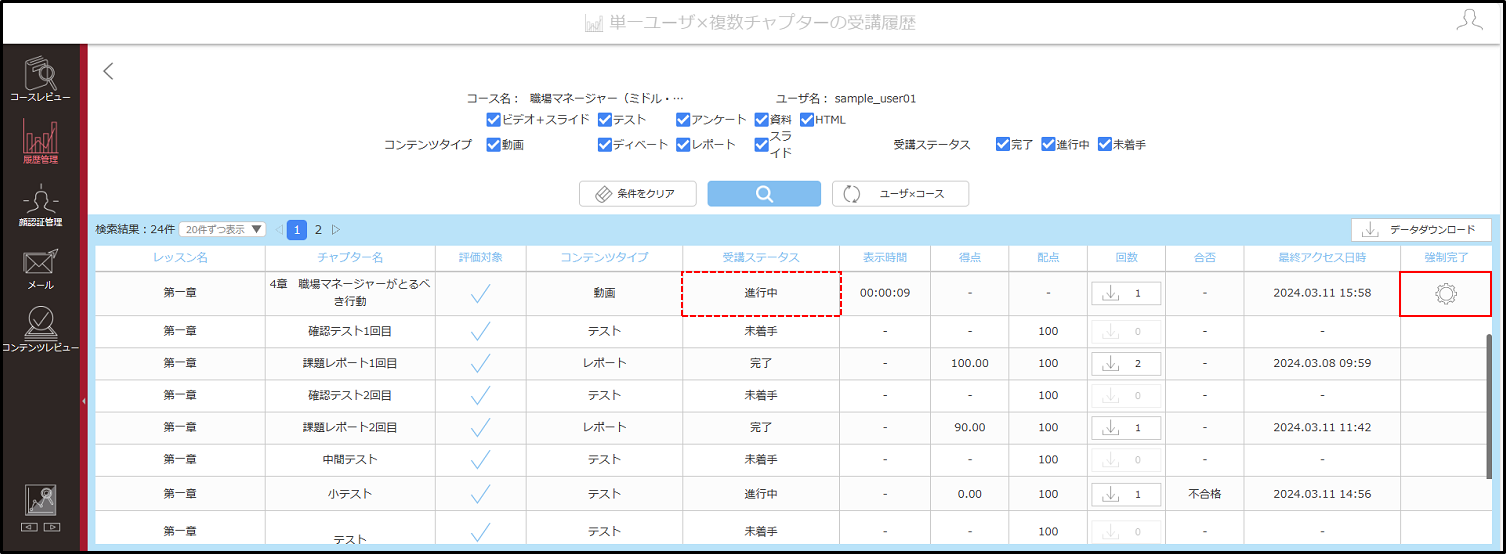Click the チャプター名 column header

click(x=350, y=258)
